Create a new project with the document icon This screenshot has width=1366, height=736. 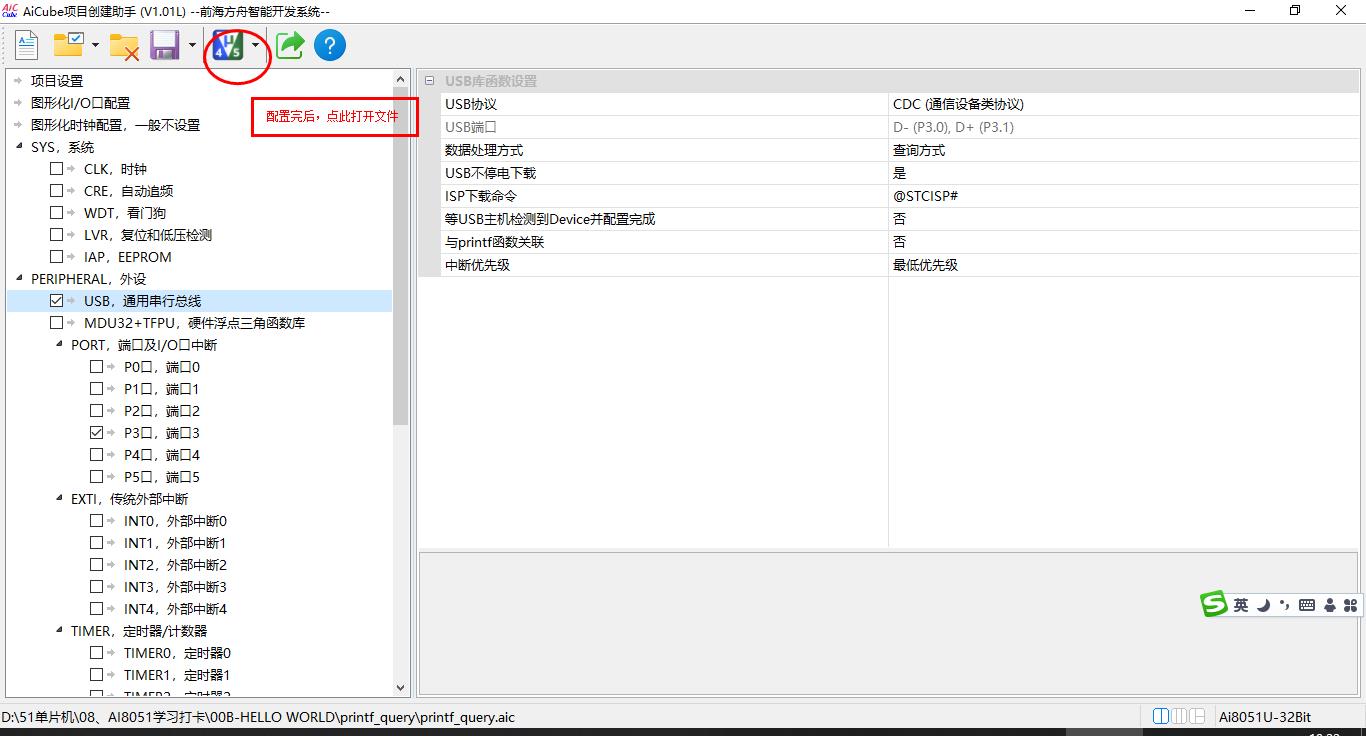tap(26, 44)
